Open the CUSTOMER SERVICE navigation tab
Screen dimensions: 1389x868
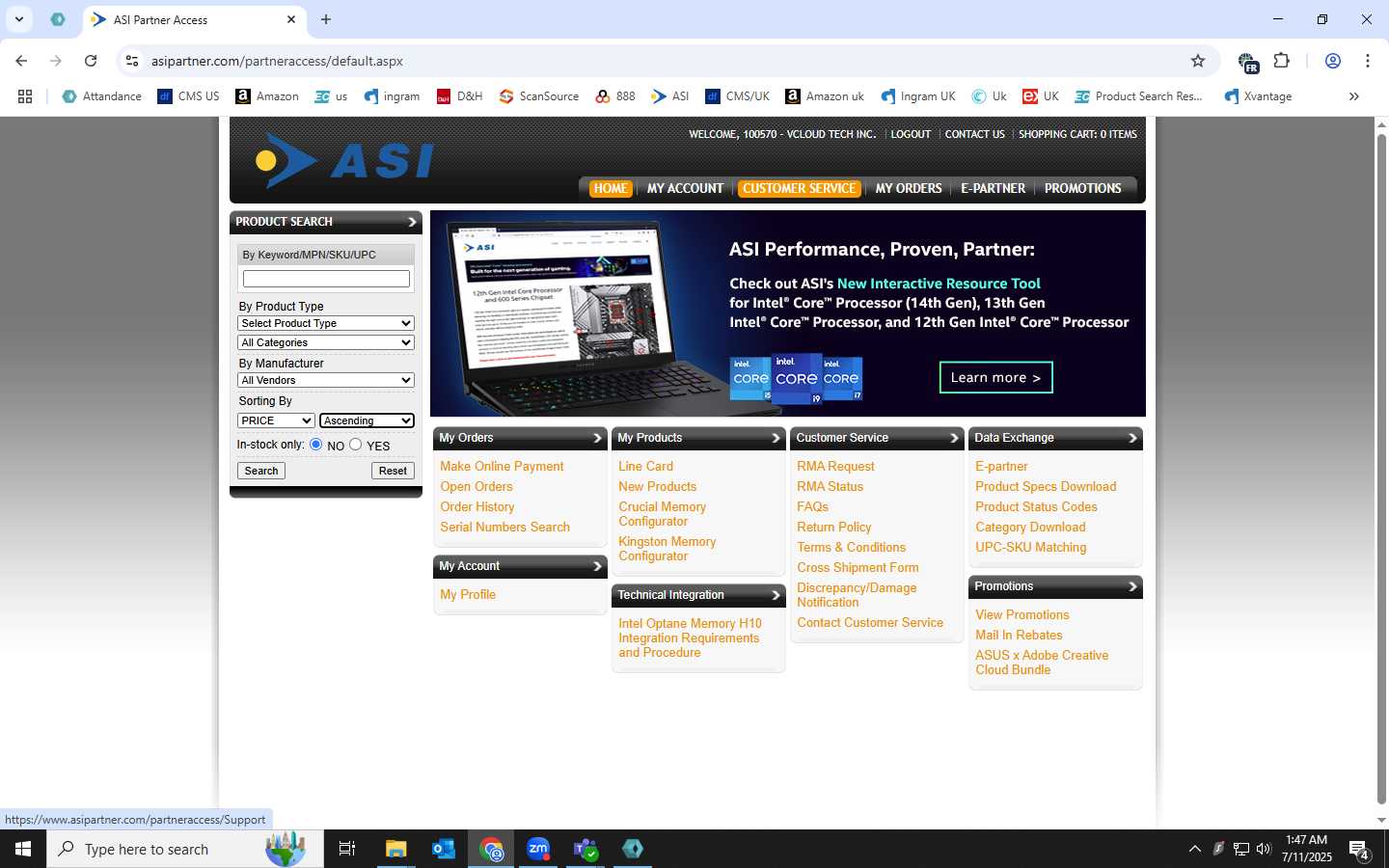click(x=800, y=189)
